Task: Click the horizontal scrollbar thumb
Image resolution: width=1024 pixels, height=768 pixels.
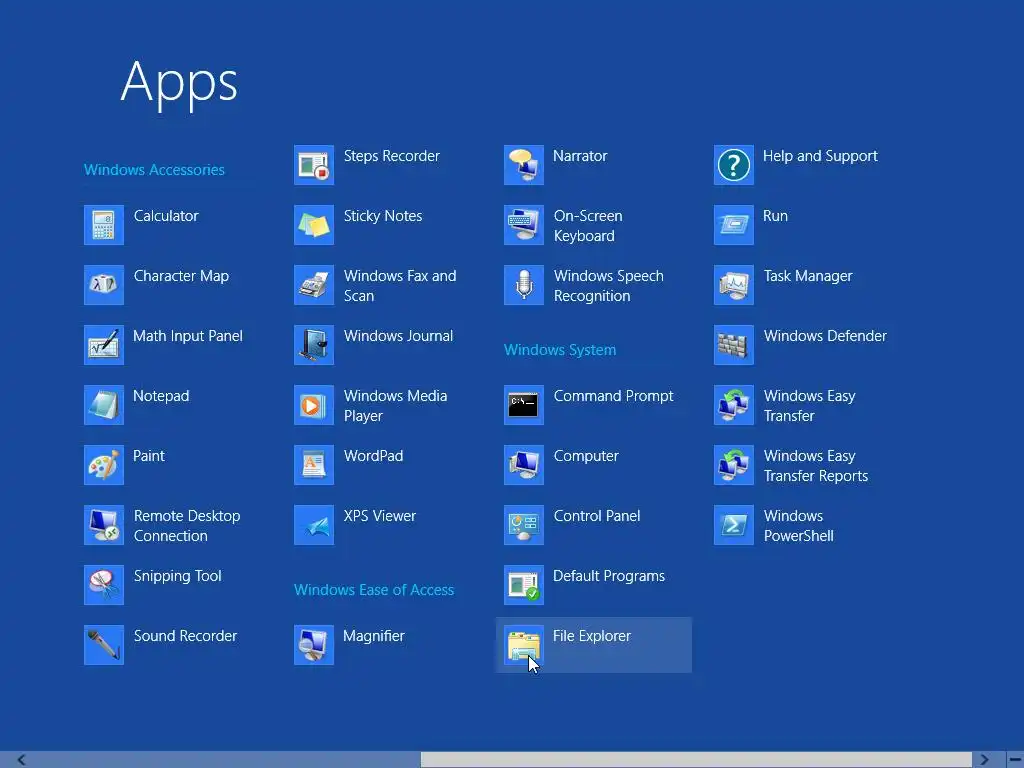Action: coord(697,760)
